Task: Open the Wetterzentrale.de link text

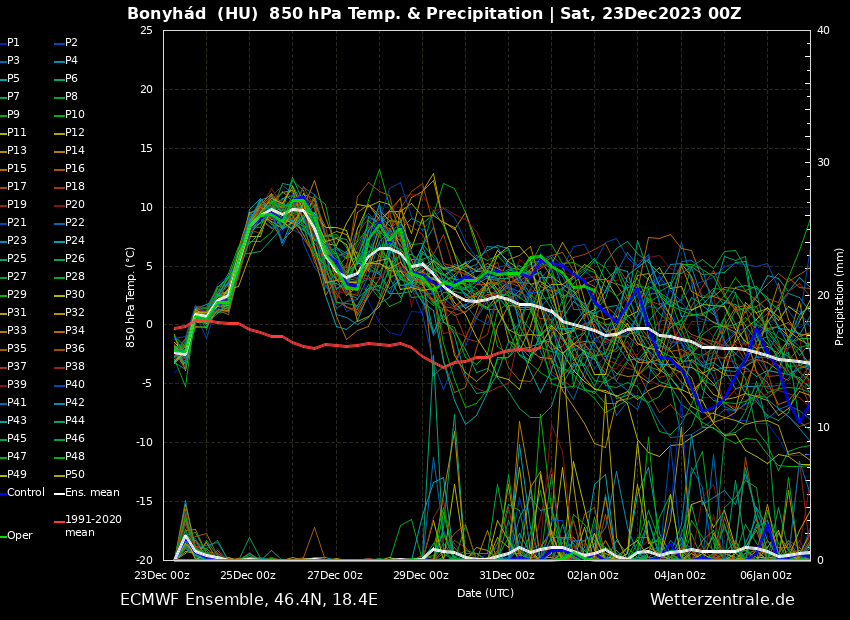Action: (722, 600)
